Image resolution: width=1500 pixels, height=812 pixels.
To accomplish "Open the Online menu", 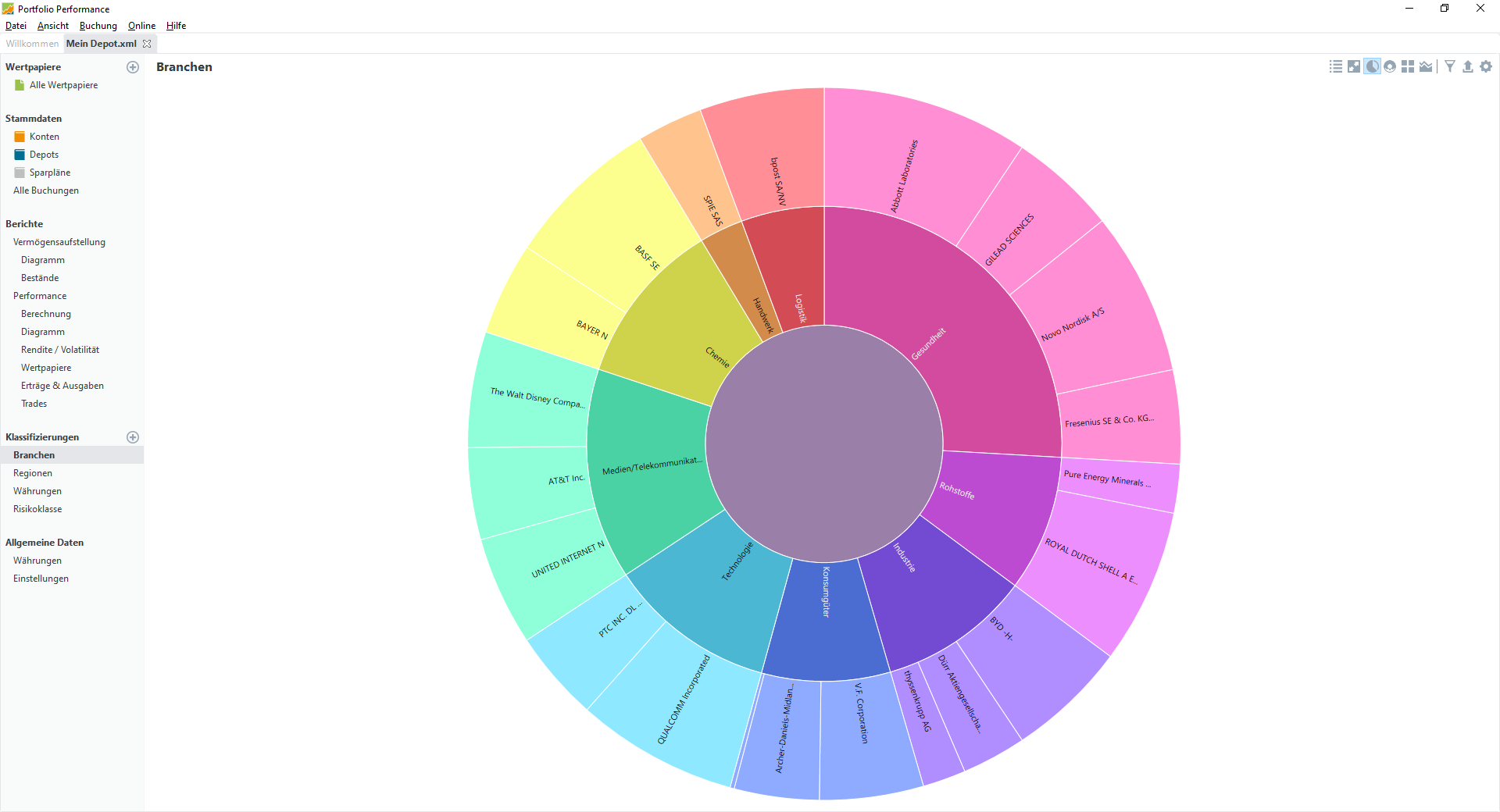I will [142, 26].
